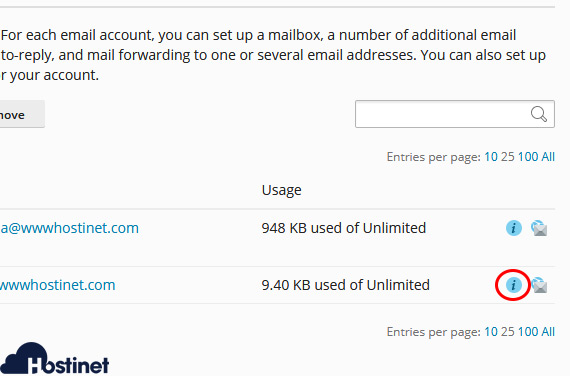570x376 pixels.
Task: Show 25 entries per page below the table
Action: click(x=507, y=332)
